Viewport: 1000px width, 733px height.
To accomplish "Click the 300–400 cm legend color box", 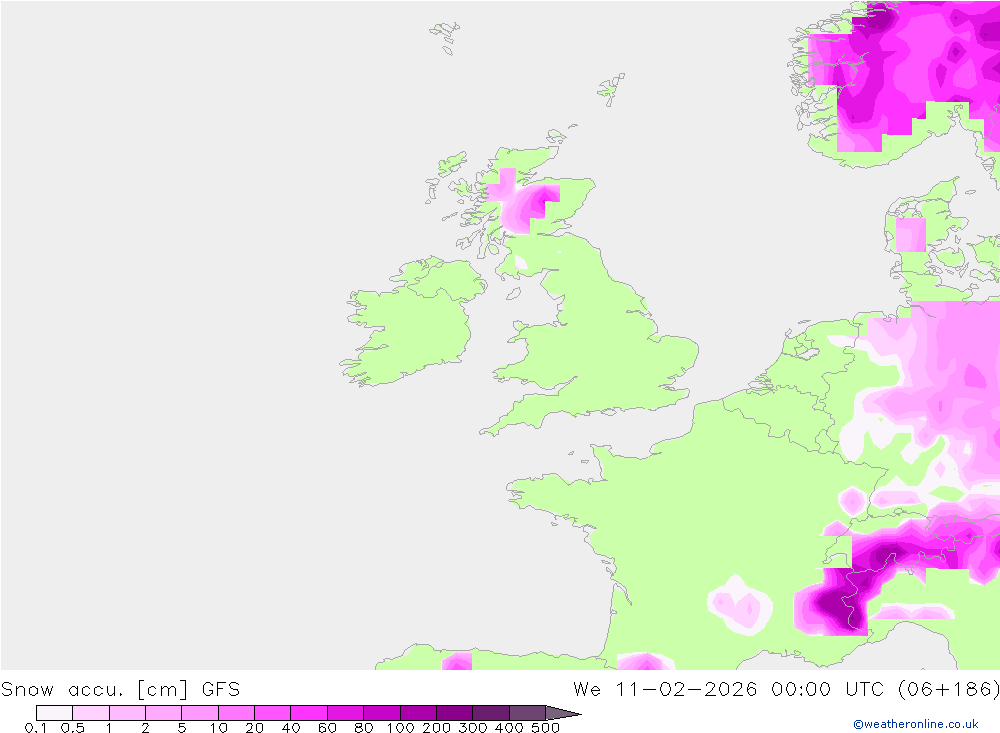I will click(x=490, y=713).
